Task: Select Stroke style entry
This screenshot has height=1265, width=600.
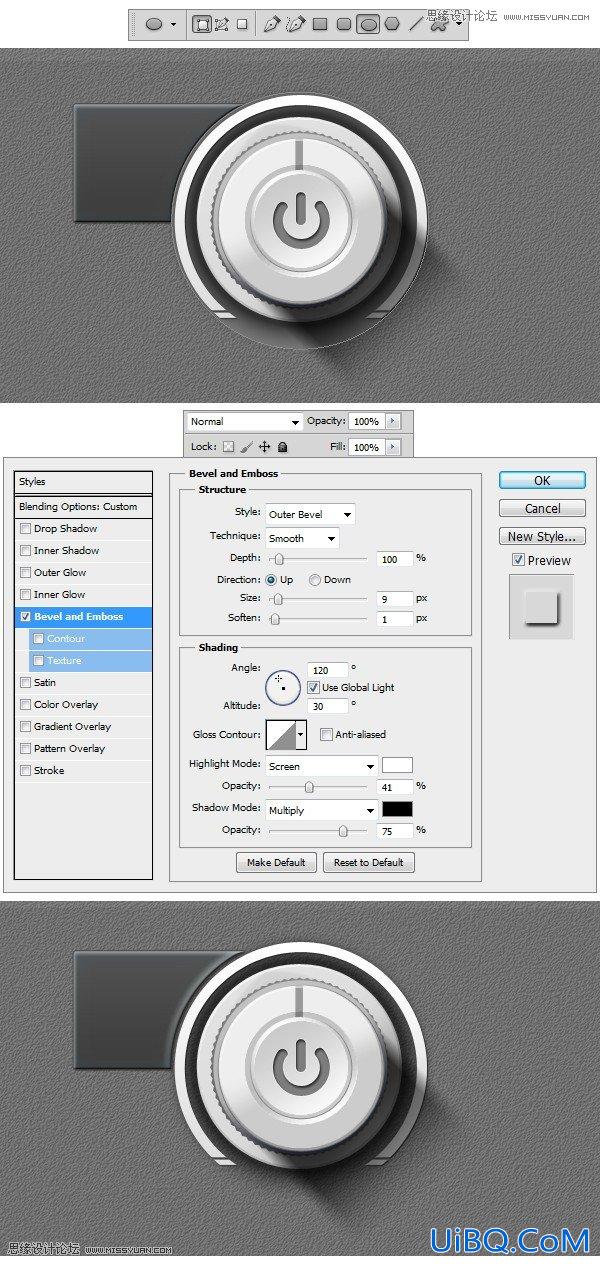Action: click(x=83, y=771)
